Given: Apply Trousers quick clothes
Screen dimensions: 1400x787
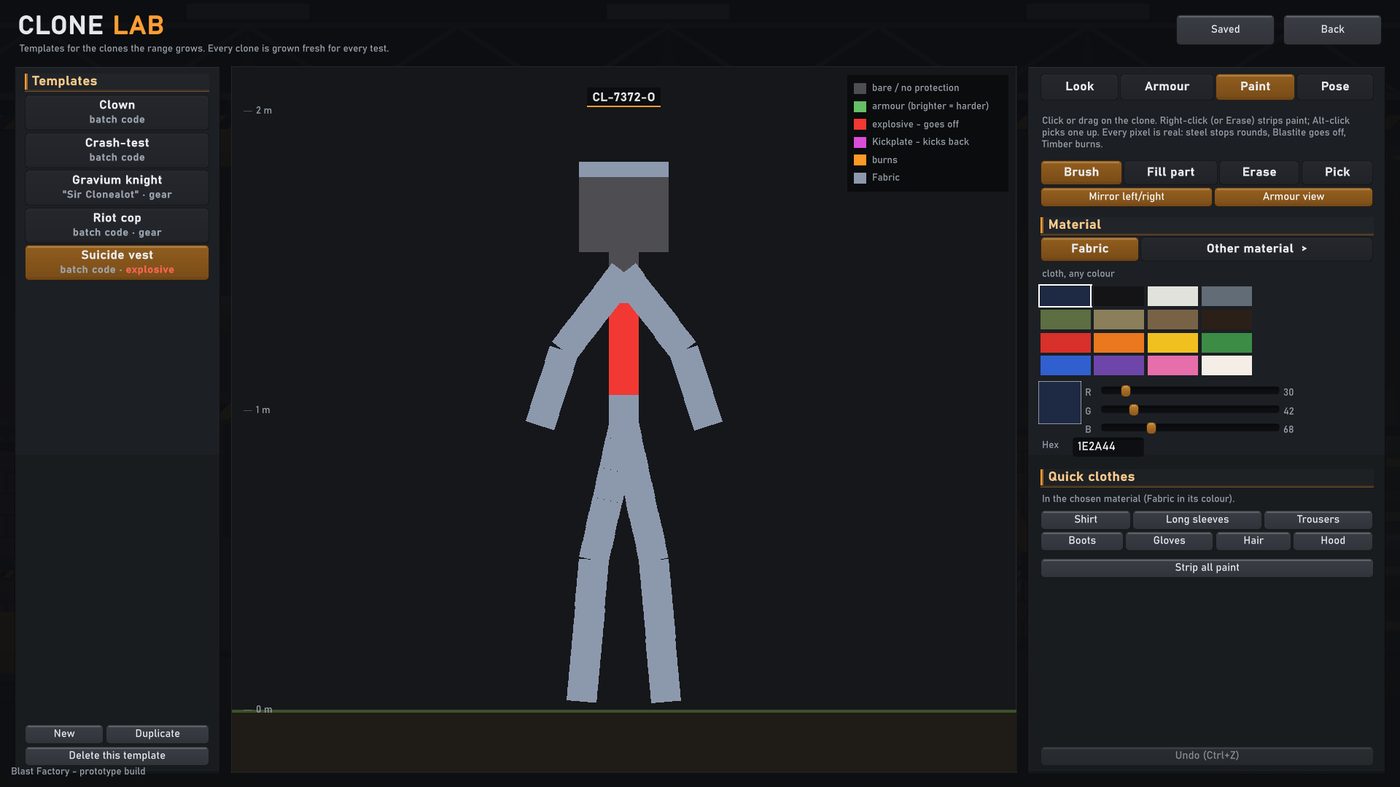Looking at the screenshot, I should pyautogui.click(x=1318, y=520).
